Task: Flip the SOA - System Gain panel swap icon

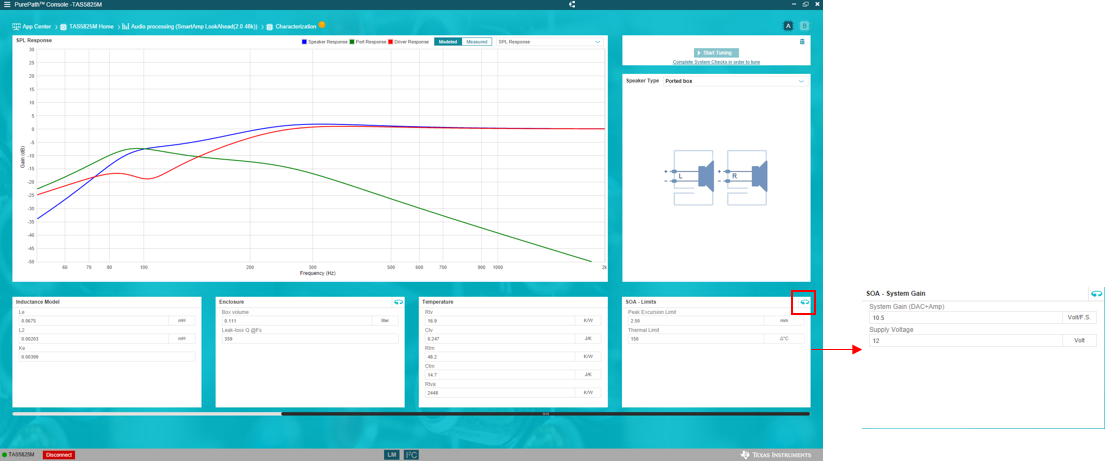Action: [x=1096, y=293]
